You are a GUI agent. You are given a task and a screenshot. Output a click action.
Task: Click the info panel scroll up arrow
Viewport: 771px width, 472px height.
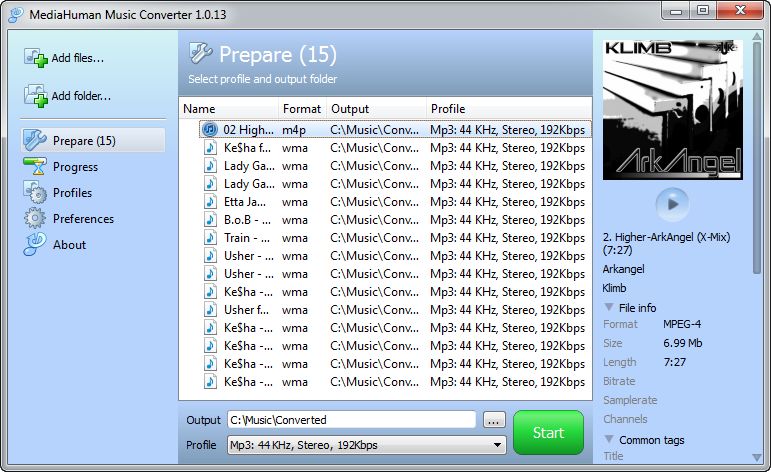[x=757, y=36]
